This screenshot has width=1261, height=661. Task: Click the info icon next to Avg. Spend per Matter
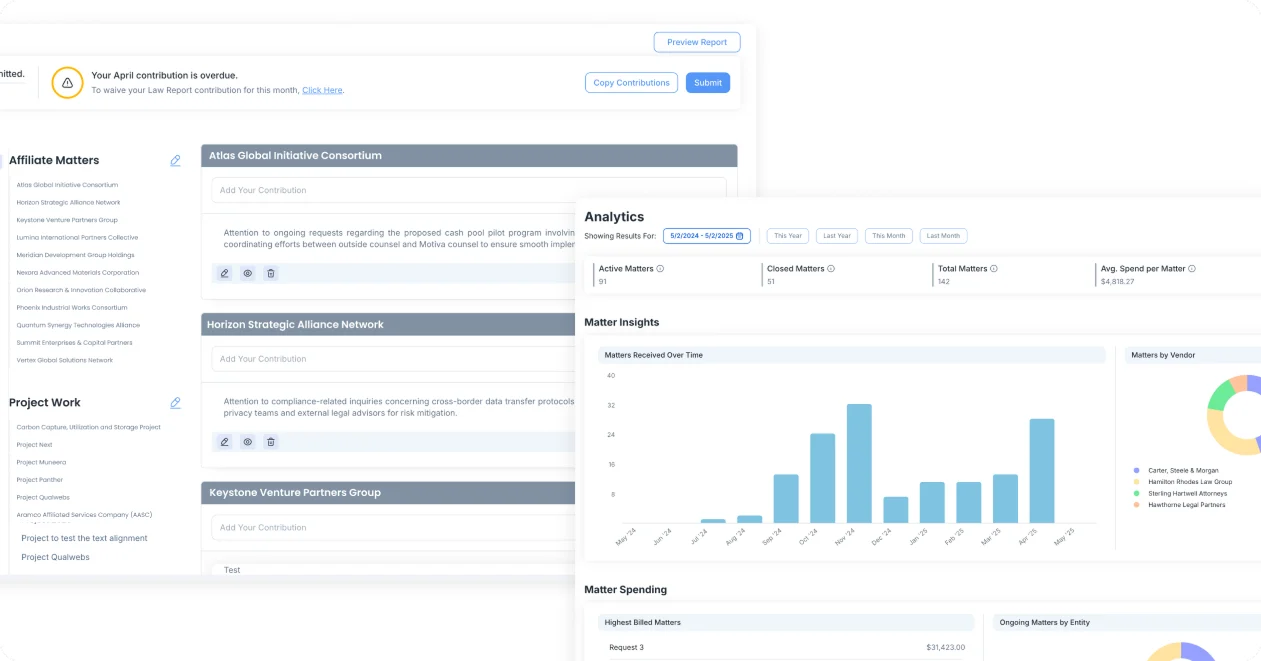[1192, 269]
